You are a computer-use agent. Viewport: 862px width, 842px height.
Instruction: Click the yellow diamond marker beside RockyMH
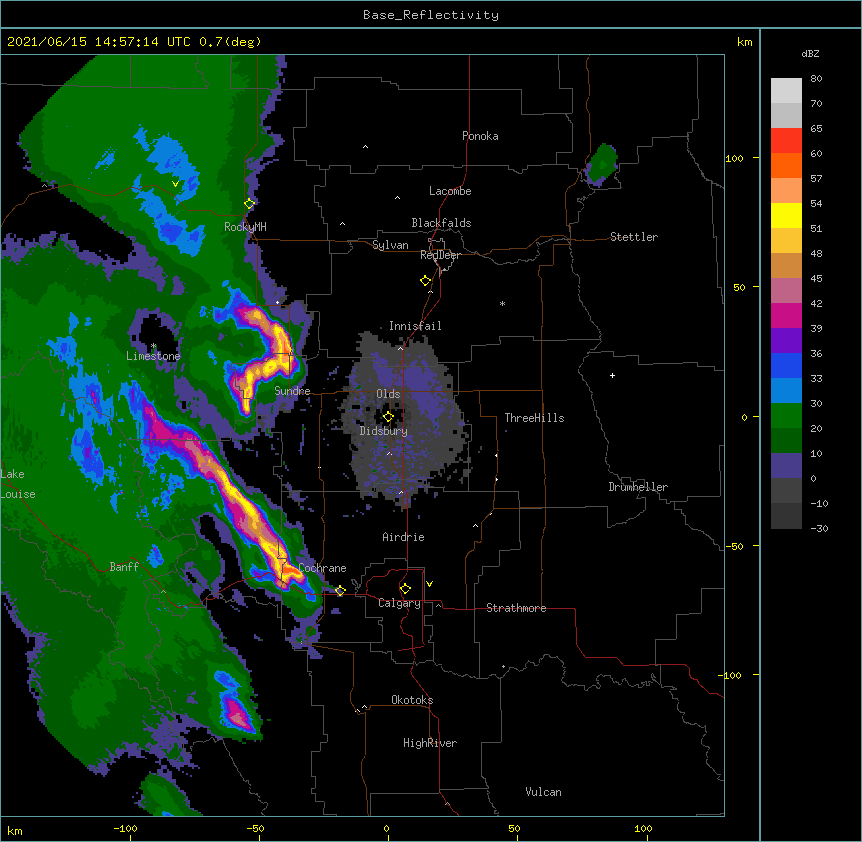[249, 203]
